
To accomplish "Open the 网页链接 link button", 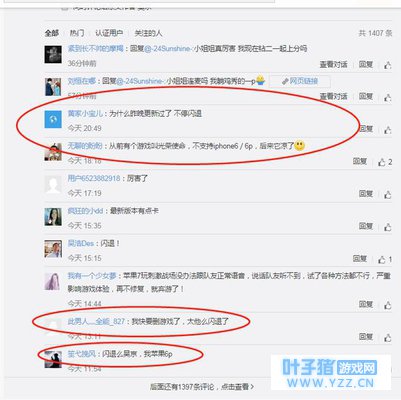I will point(300,81).
